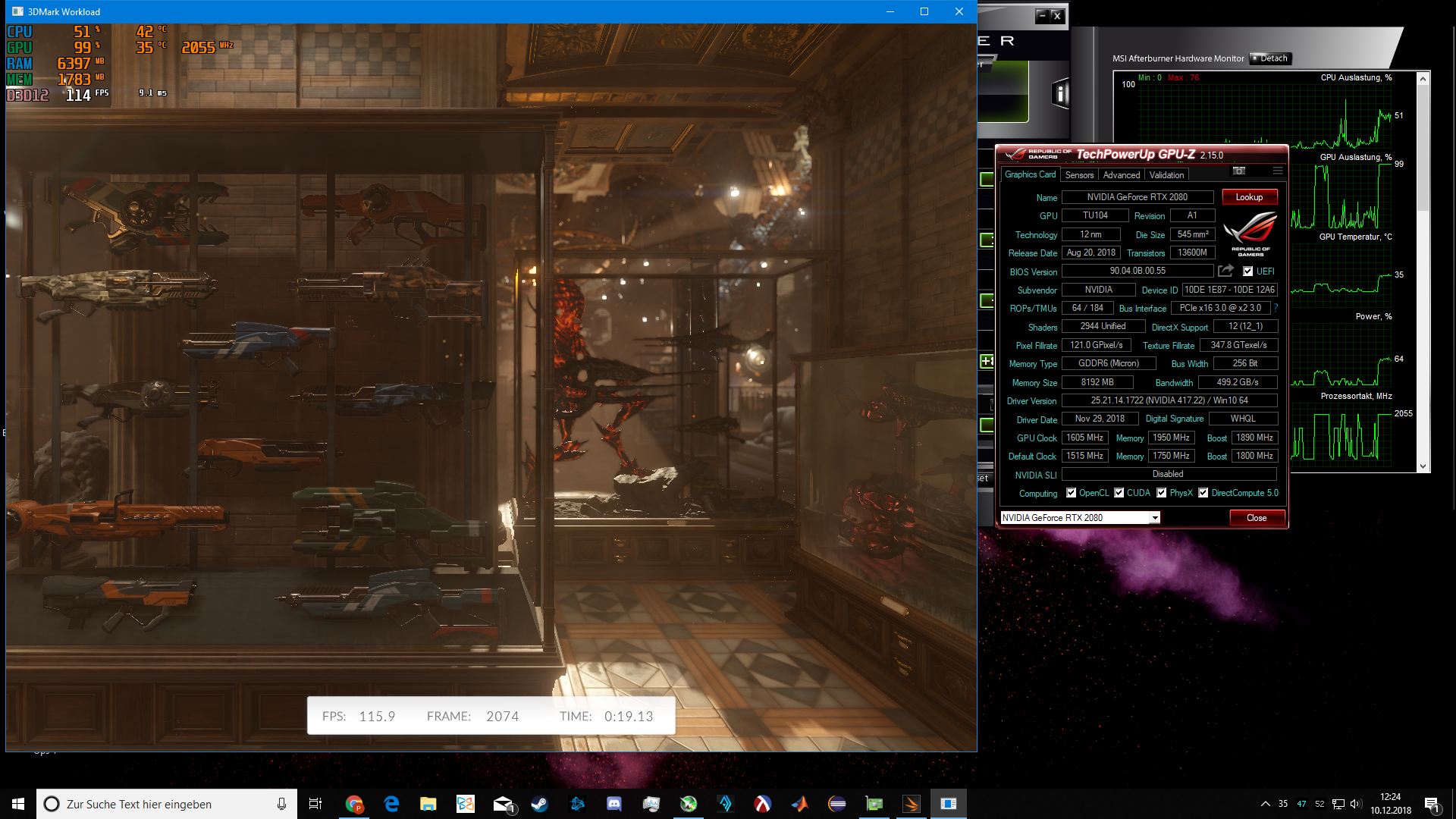This screenshot has height=819, width=1456.
Task: Open Steam from the taskbar
Action: [539, 804]
